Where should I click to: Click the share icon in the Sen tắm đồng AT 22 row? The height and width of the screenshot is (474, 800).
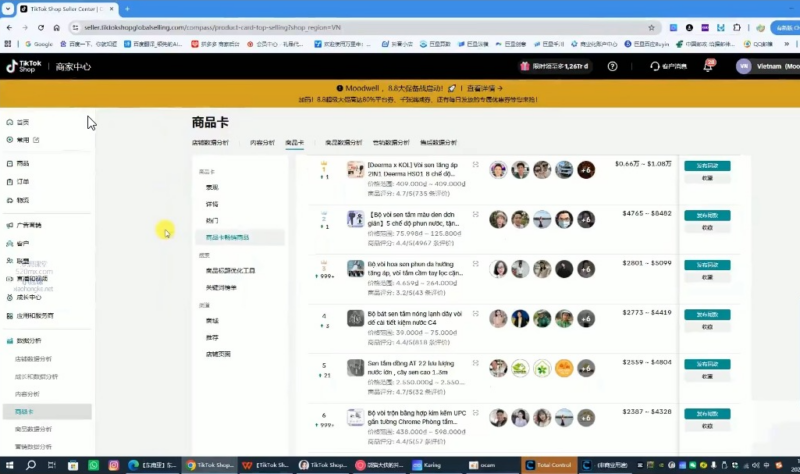click(x=476, y=363)
